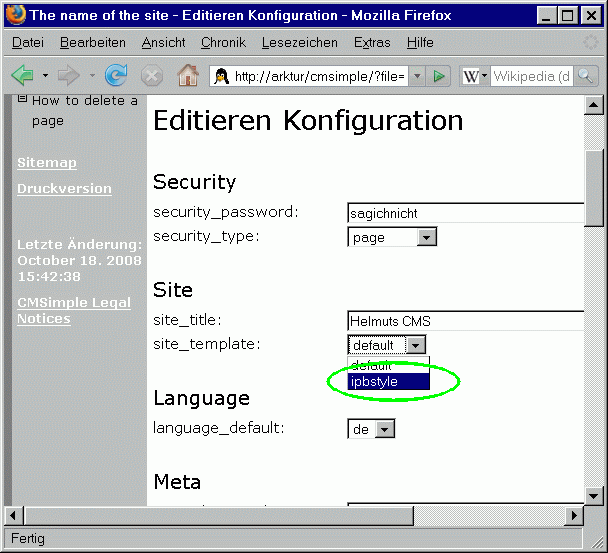Open the Lesezeichen menu
Image resolution: width=608 pixels, height=553 pixels.
[x=301, y=43]
